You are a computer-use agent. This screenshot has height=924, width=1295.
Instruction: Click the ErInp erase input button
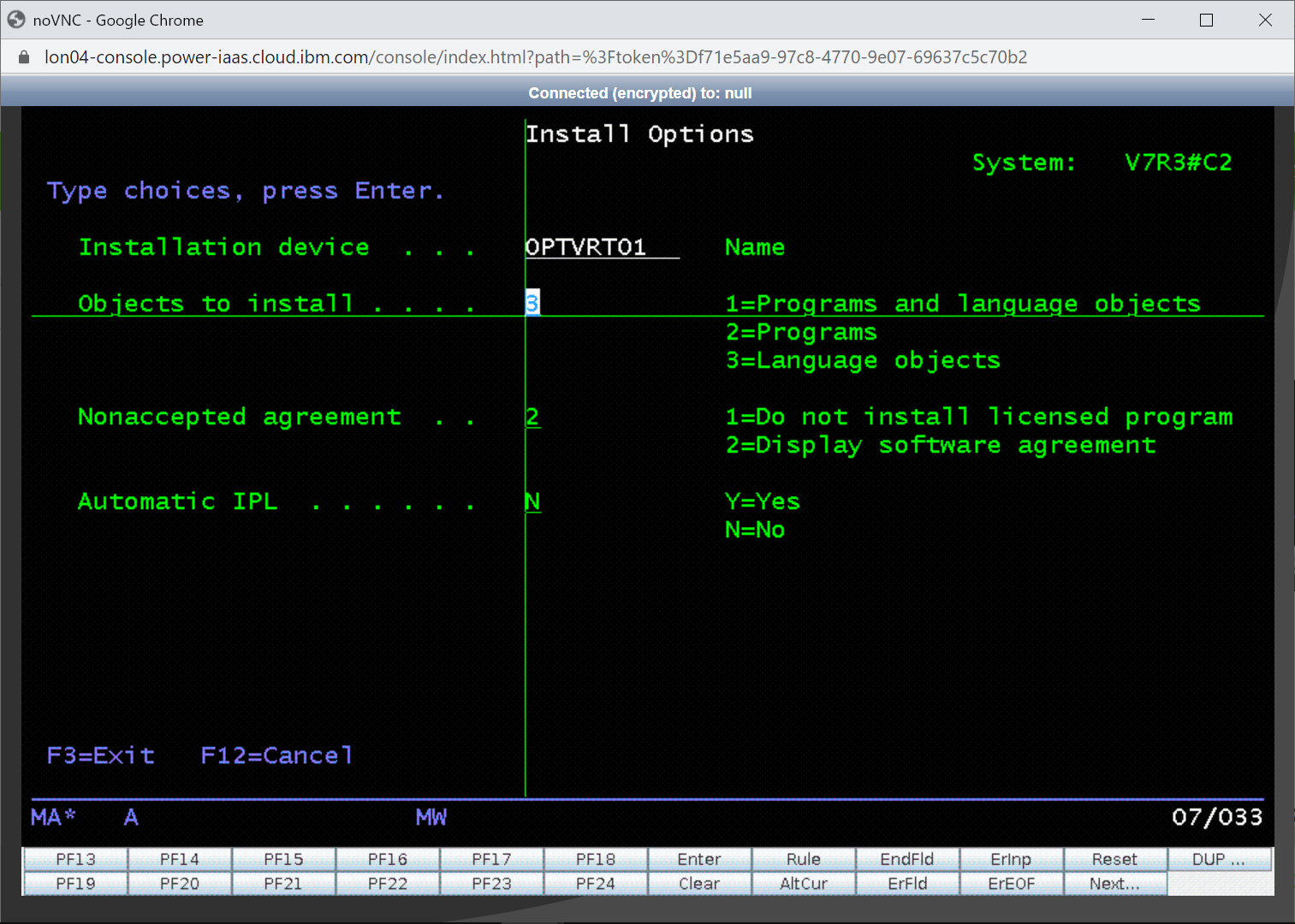click(x=1012, y=859)
